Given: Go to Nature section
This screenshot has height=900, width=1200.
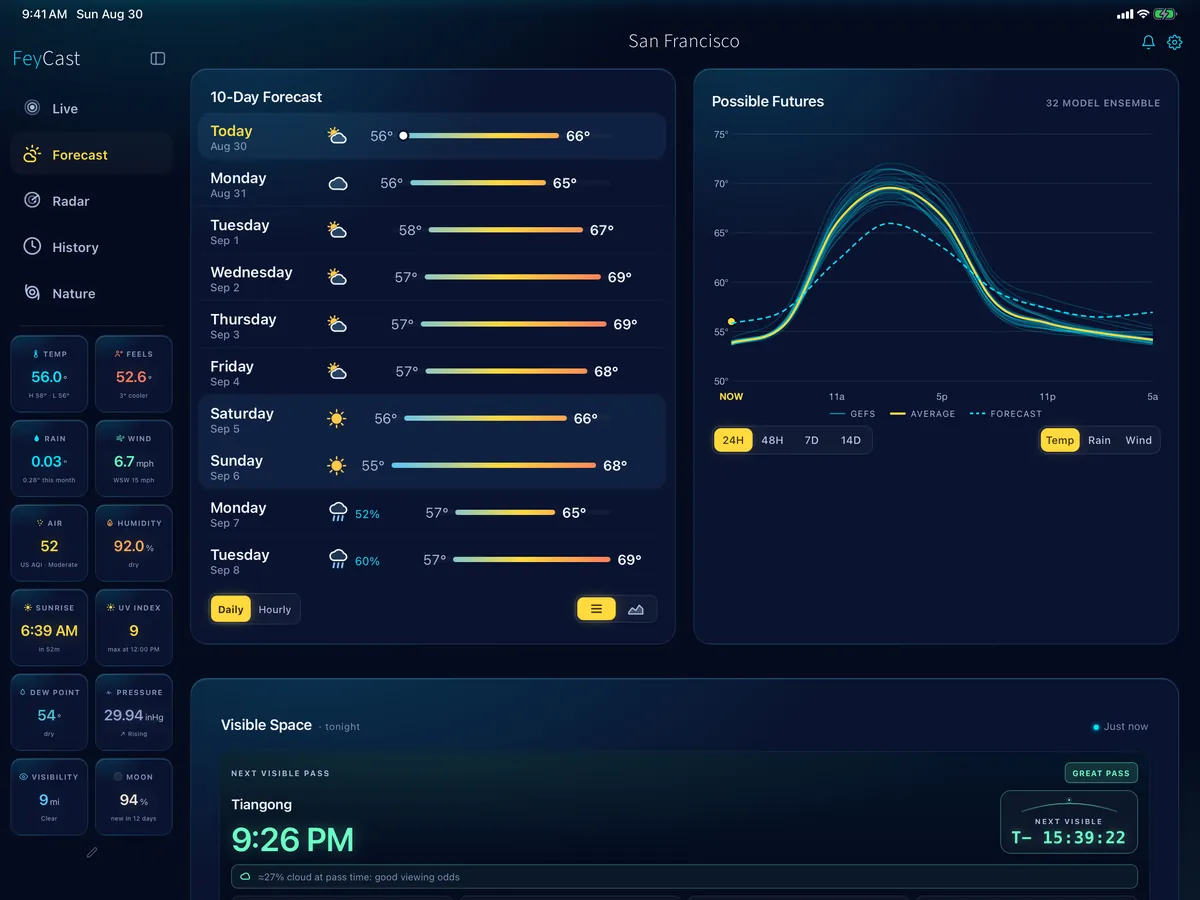Looking at the screenshot, I should pos(92,292).
